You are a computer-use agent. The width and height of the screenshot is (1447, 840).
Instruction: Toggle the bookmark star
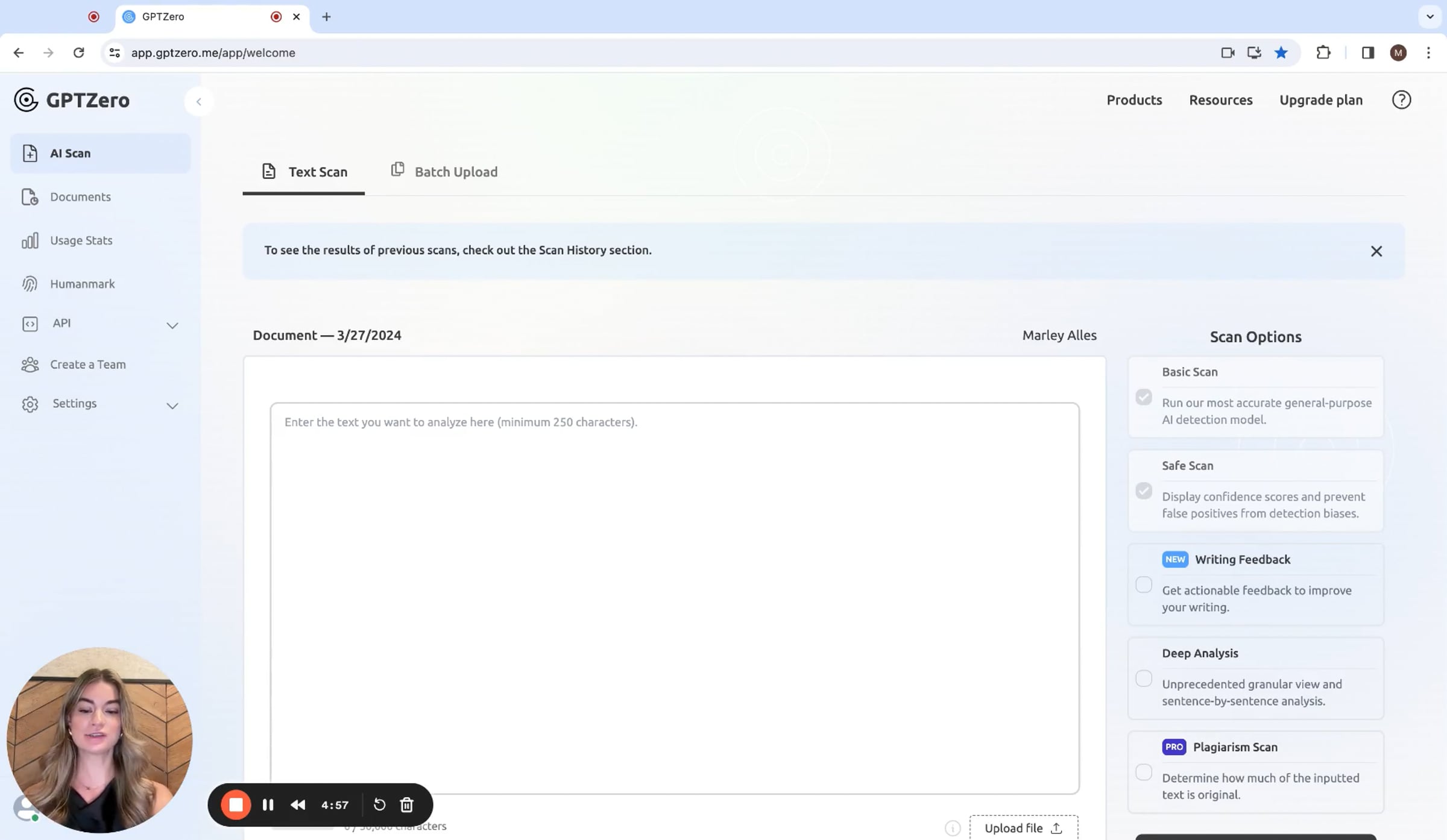point(1281,53)
